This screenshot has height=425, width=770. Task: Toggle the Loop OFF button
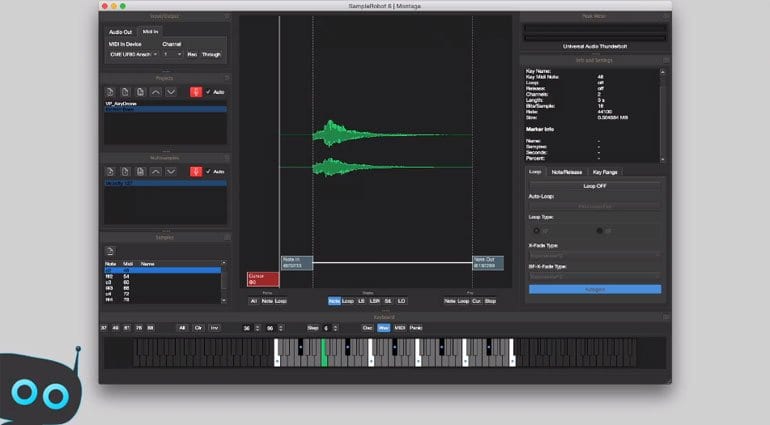[x=595, y=186]
